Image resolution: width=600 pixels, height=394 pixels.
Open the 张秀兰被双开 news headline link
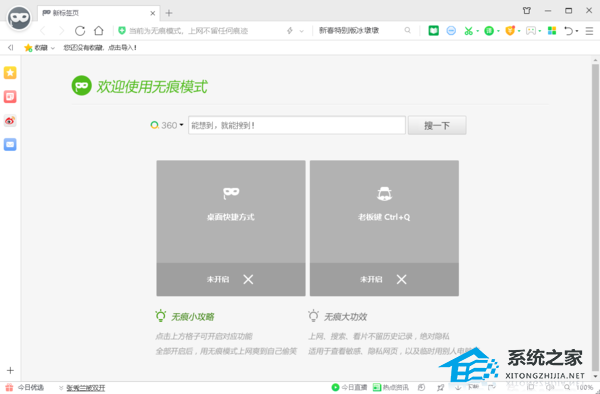pyautogui.click(x=86, y=388)
